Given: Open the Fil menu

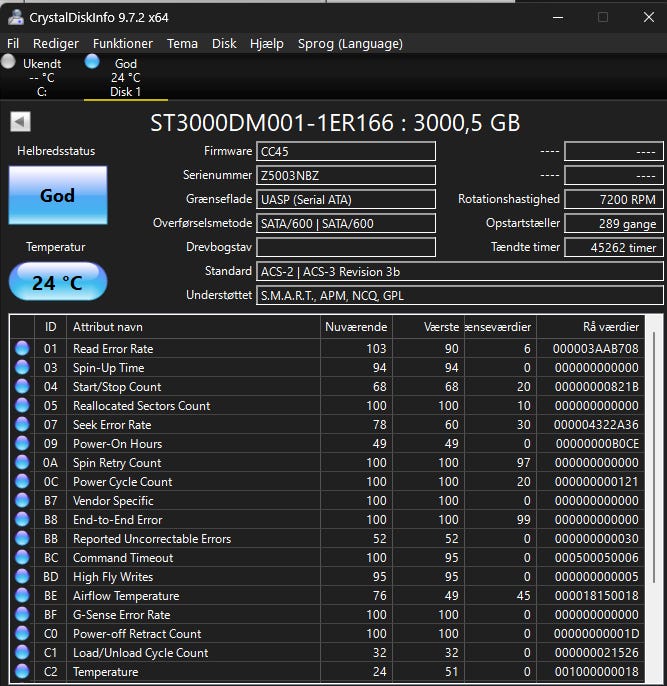Looking at the screenshot, I should (x=13, y=44).
